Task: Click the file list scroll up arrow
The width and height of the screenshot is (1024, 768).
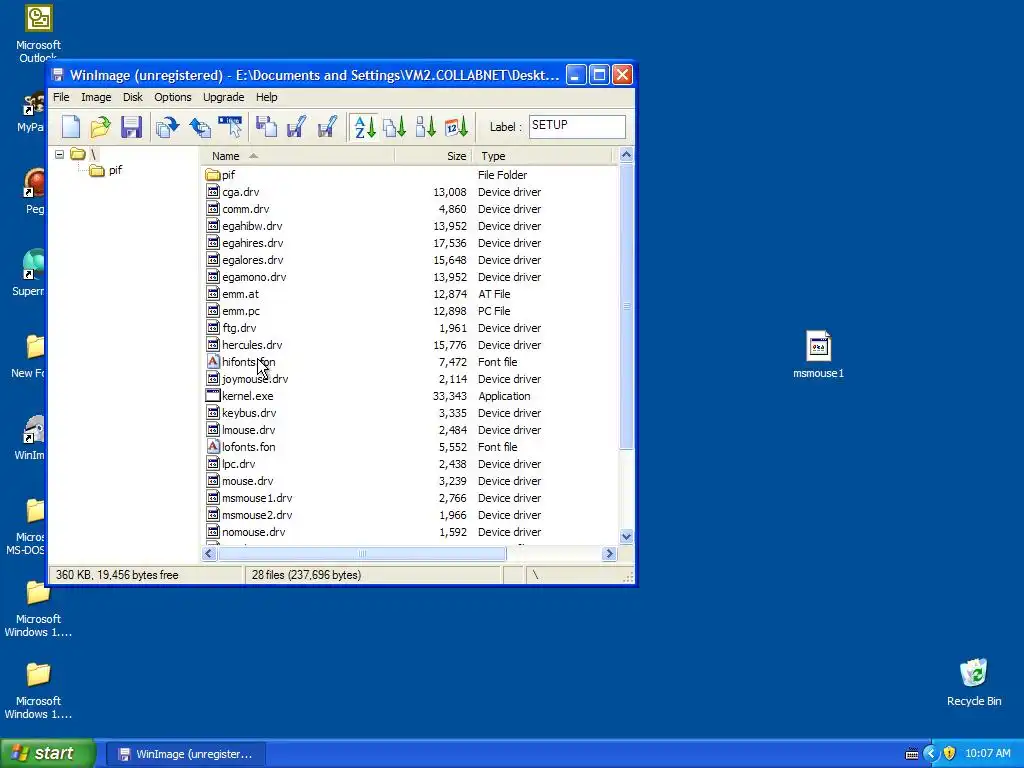Action: (626, 155)
